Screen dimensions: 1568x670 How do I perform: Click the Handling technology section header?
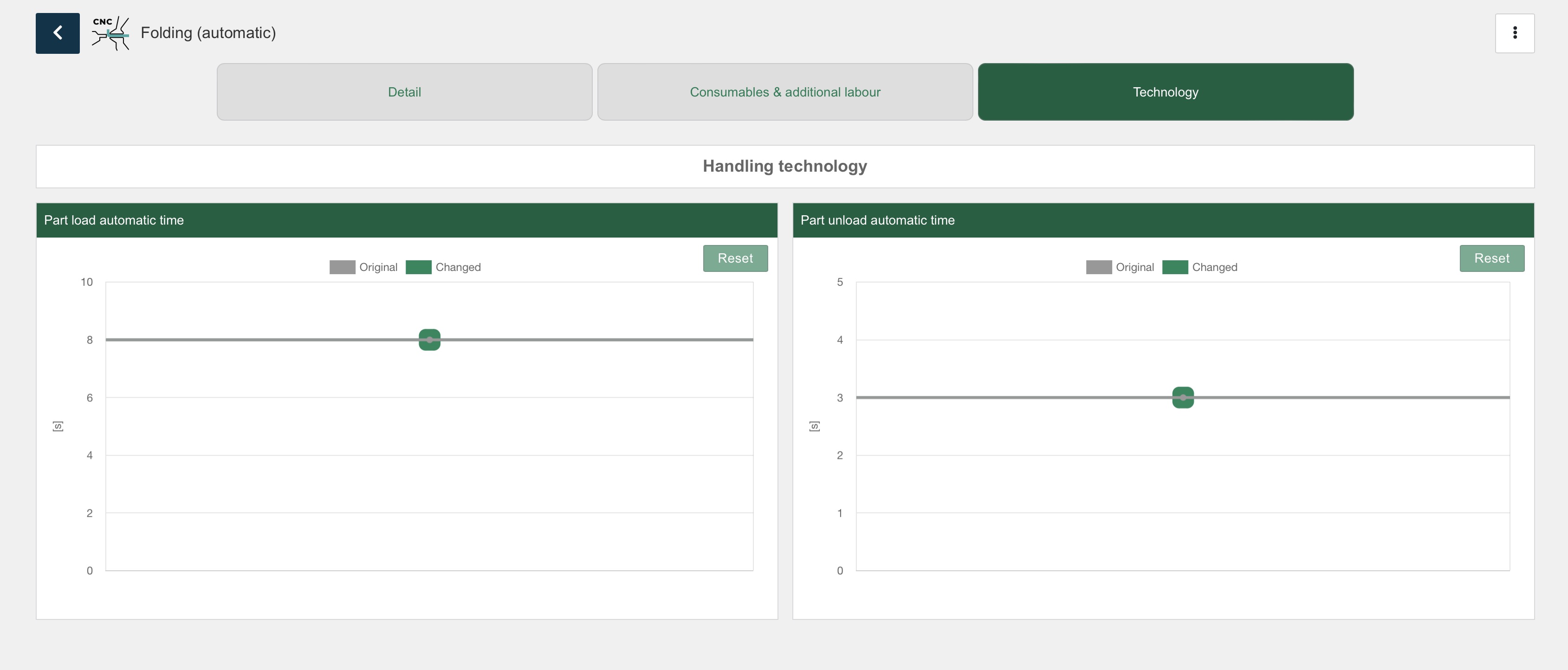click(784, 166)
